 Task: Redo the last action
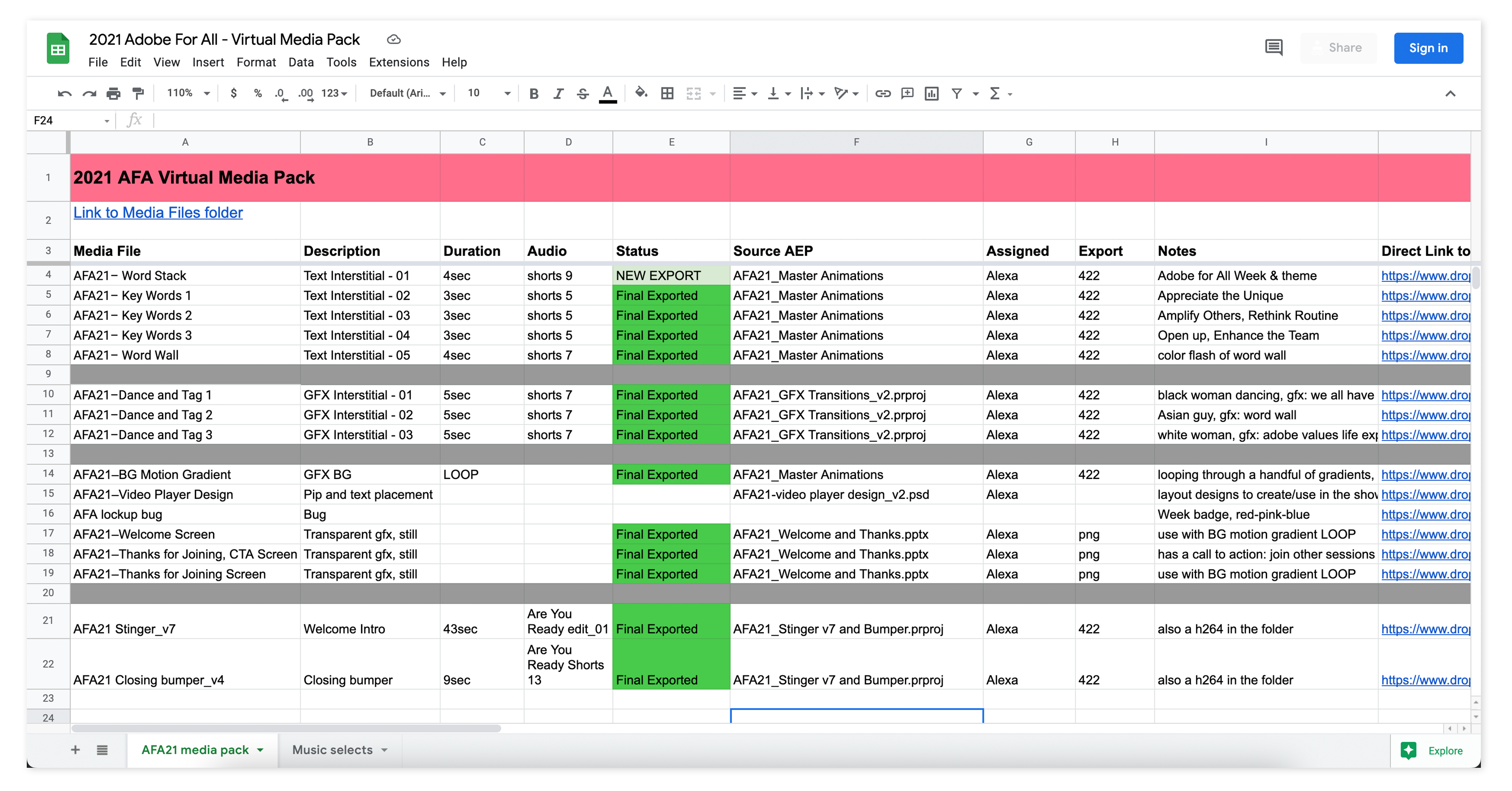click(x=89, y=93)
